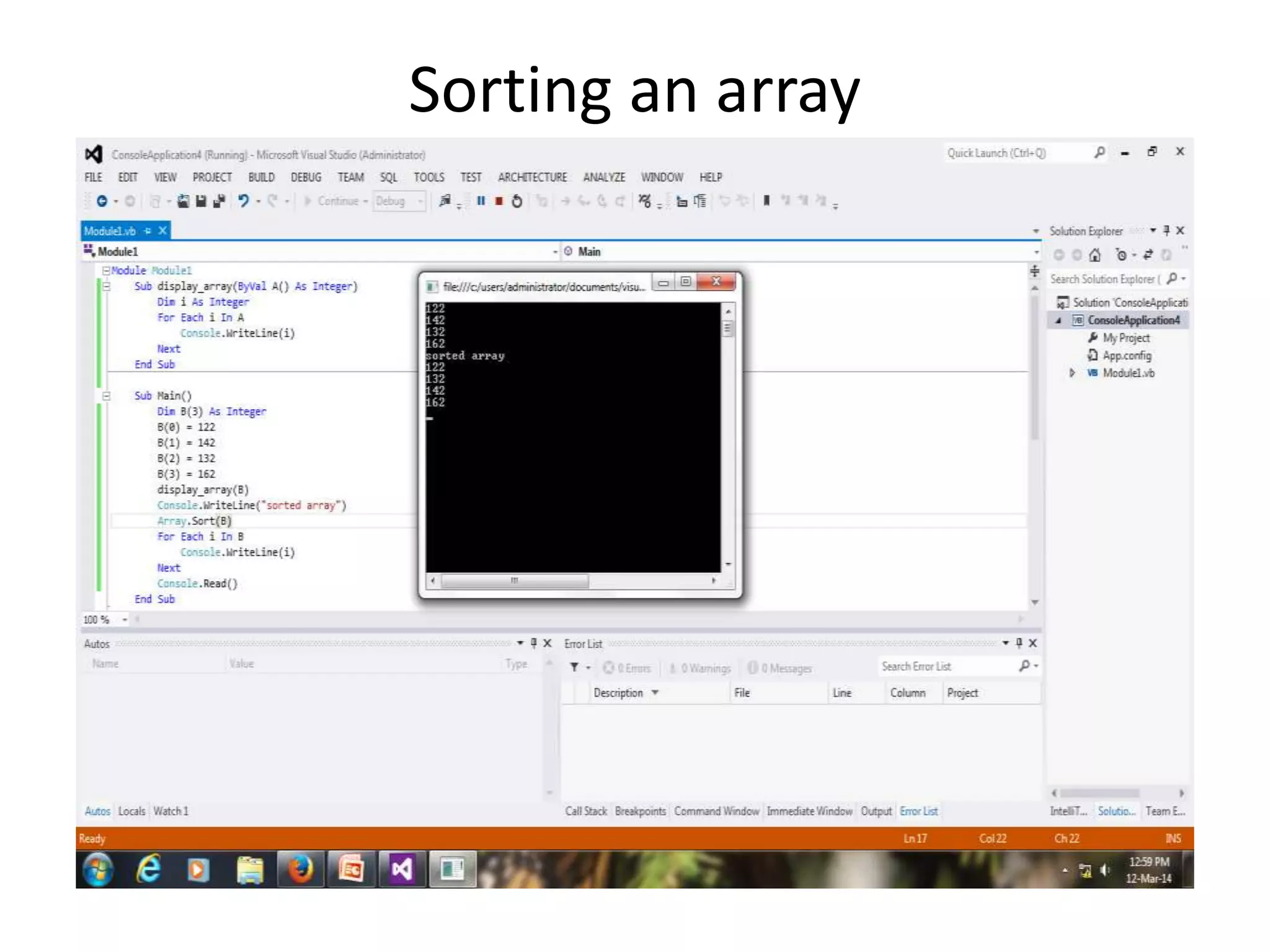Click the Visual Studio logo icon in title bar
The width and height of the screenshot is (1270, 952).
click(x=94, y=154)
